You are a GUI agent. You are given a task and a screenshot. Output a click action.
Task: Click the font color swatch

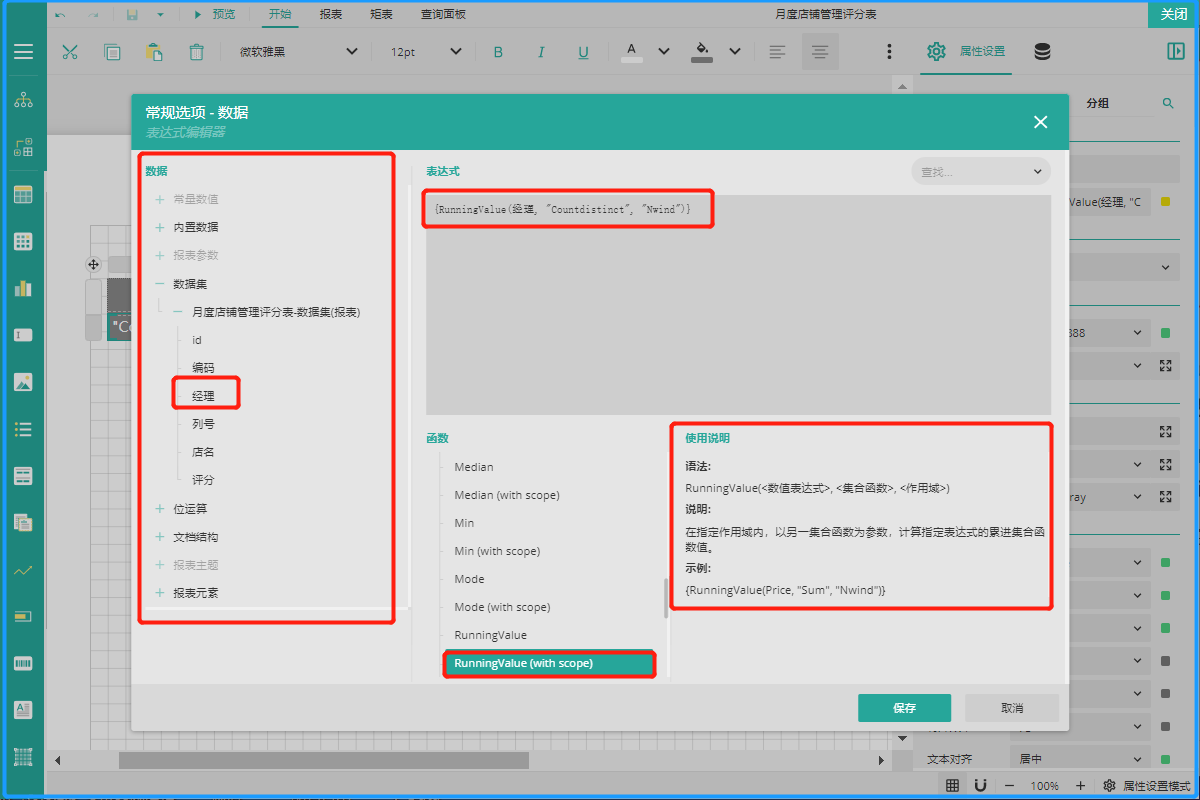click(x=632, y=52)
